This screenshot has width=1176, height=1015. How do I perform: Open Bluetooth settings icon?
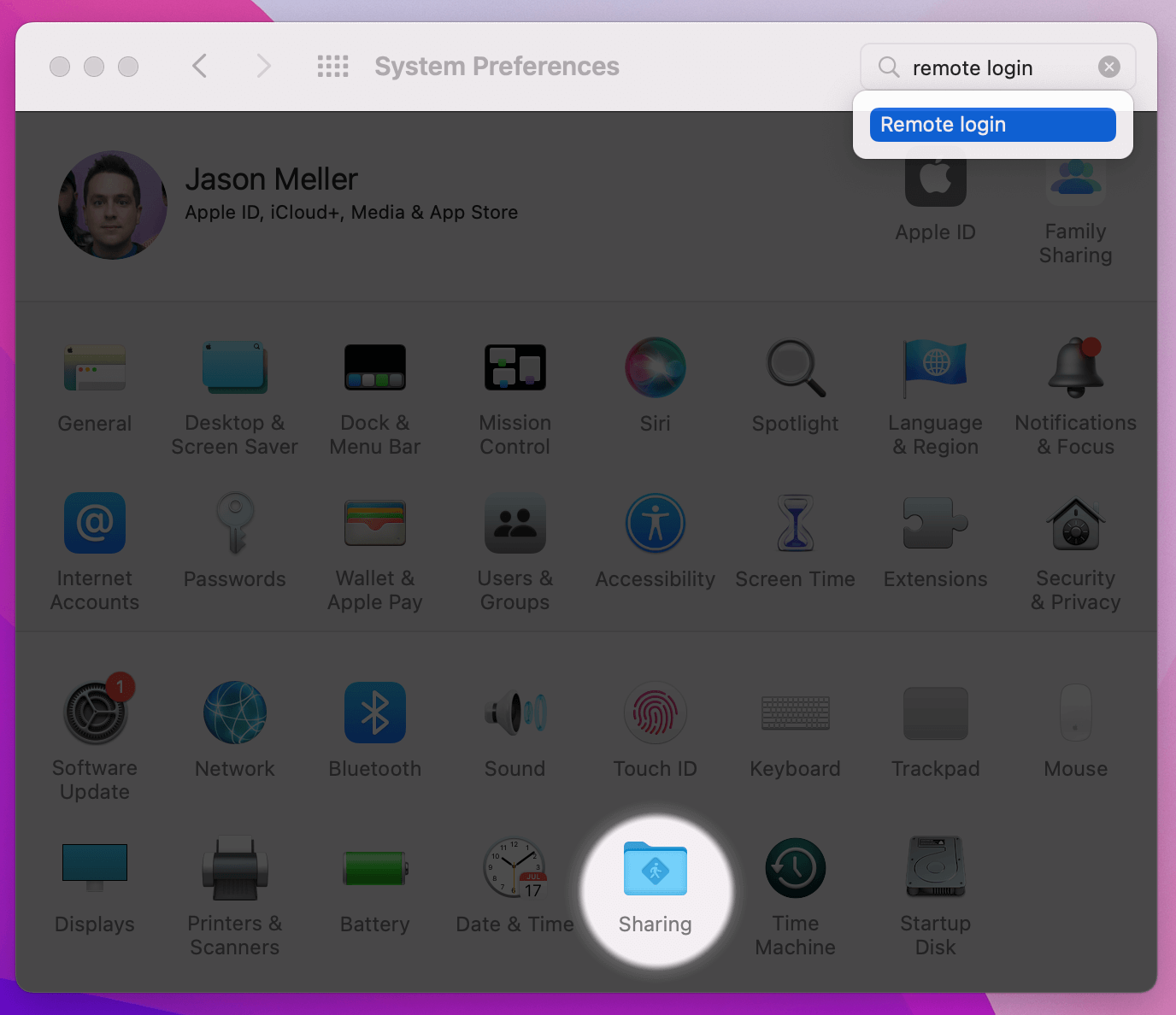[375, 713]
